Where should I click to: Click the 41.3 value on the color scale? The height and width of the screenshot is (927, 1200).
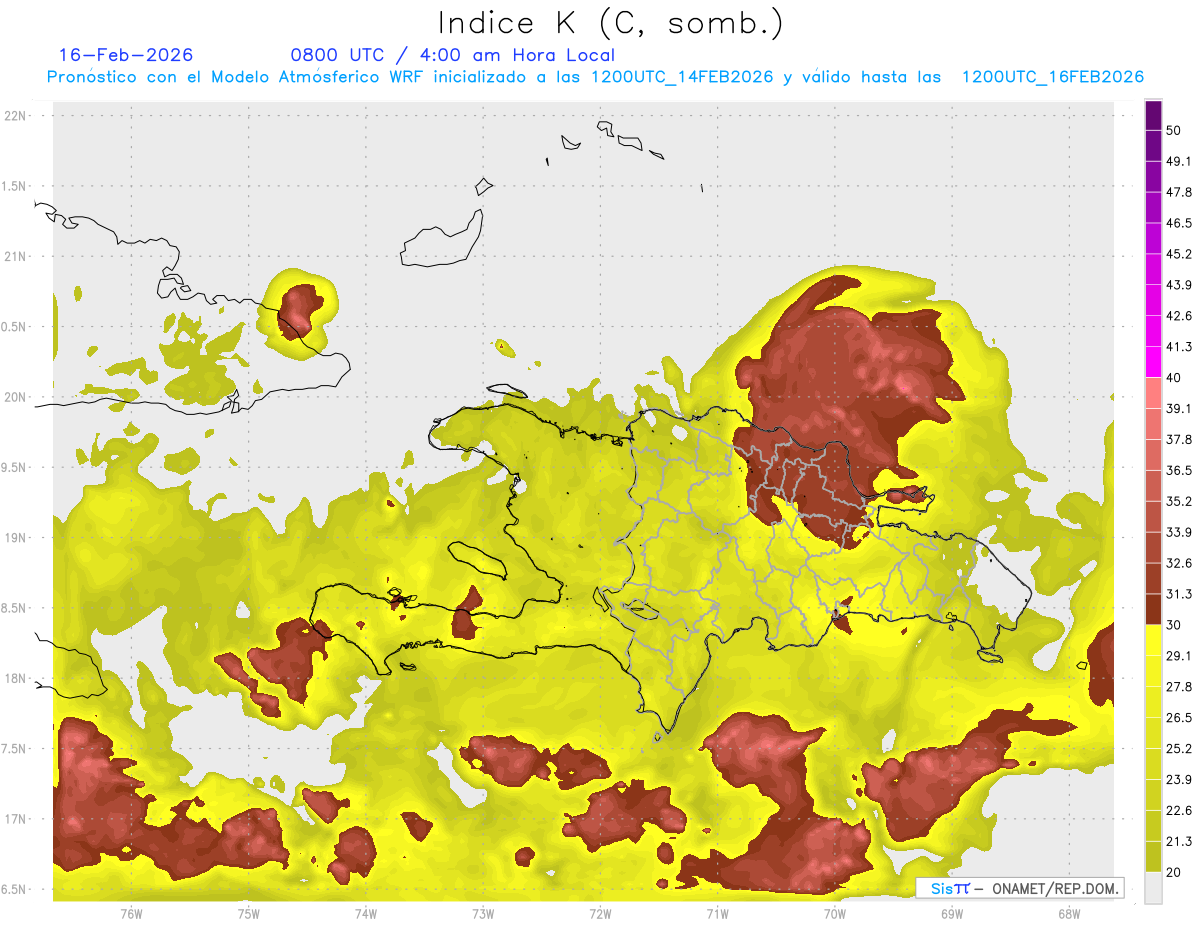pyautogui.click(x=1179, y=347)
